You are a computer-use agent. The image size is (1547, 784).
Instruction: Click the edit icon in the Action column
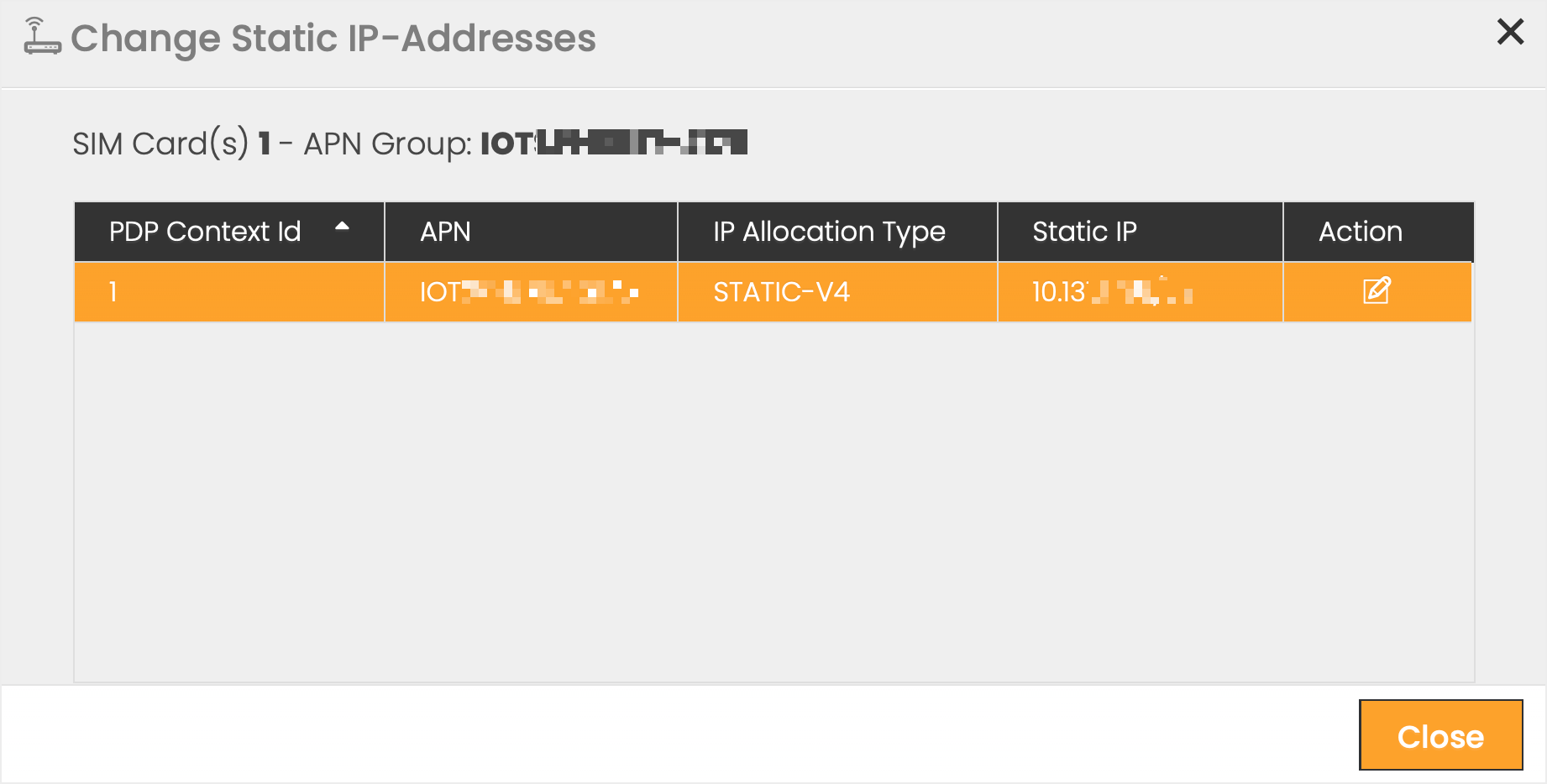(x=1377, y=291)
